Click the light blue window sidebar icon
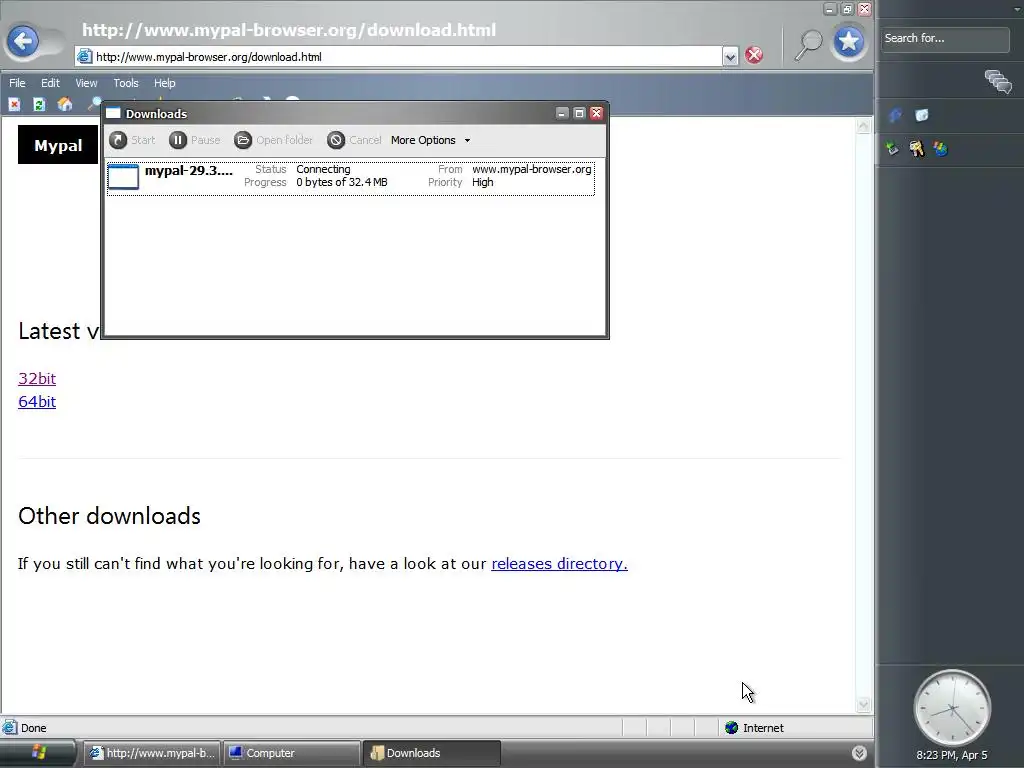1024x768 pixels. click(x=921, y=116)
